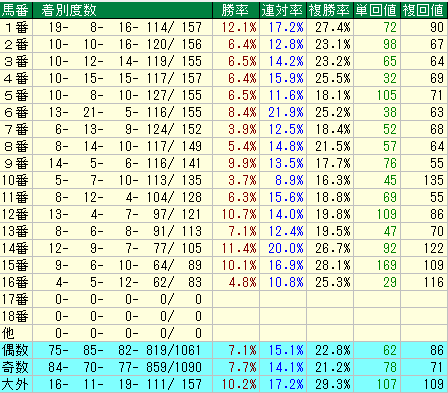Click 複回値 135 in 10番 row
Viewport: 448px width, 393px height.
(x=434, y=180)
